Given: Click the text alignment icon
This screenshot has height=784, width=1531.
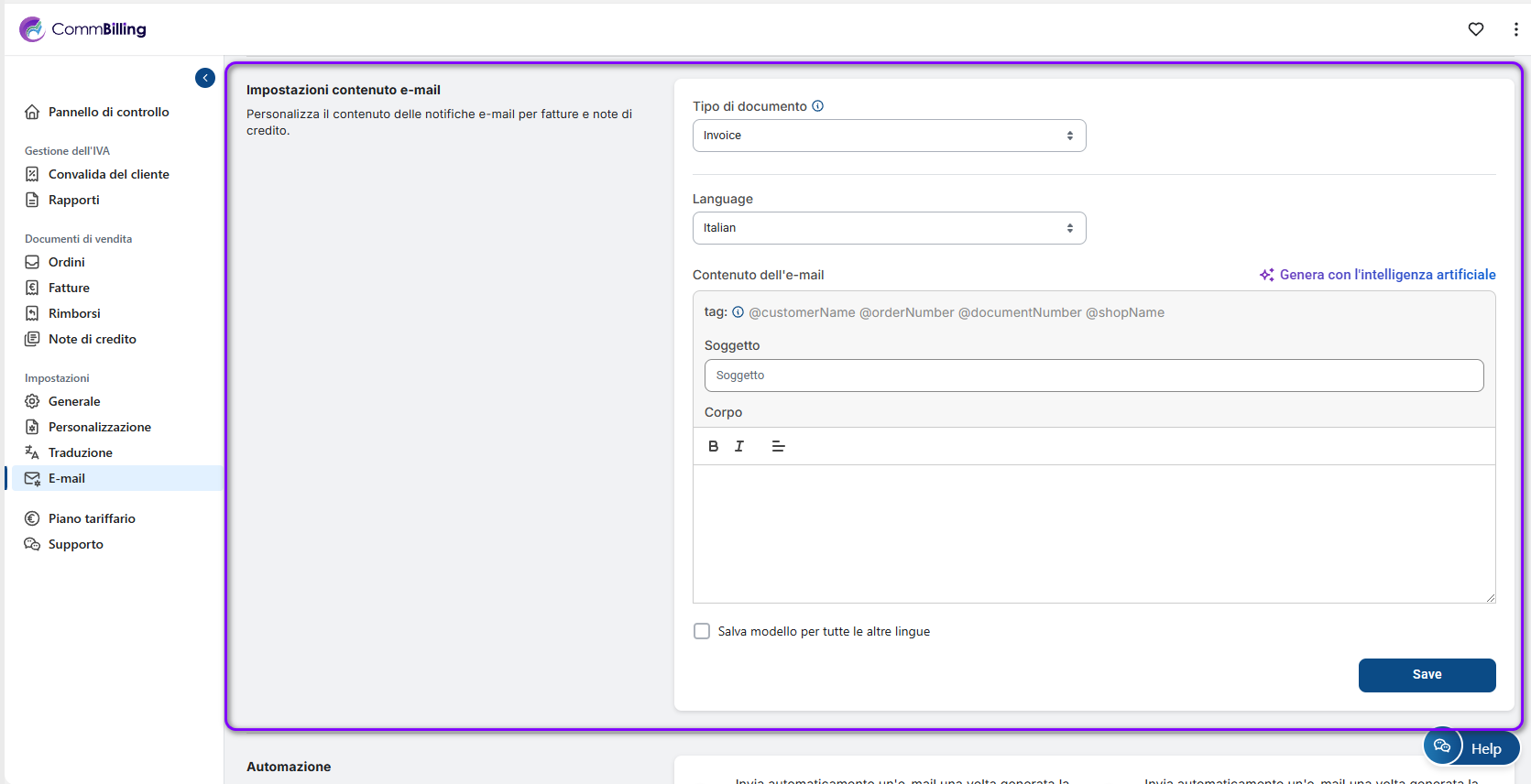Looking at the screenshot, I should (x=778, y=446).
